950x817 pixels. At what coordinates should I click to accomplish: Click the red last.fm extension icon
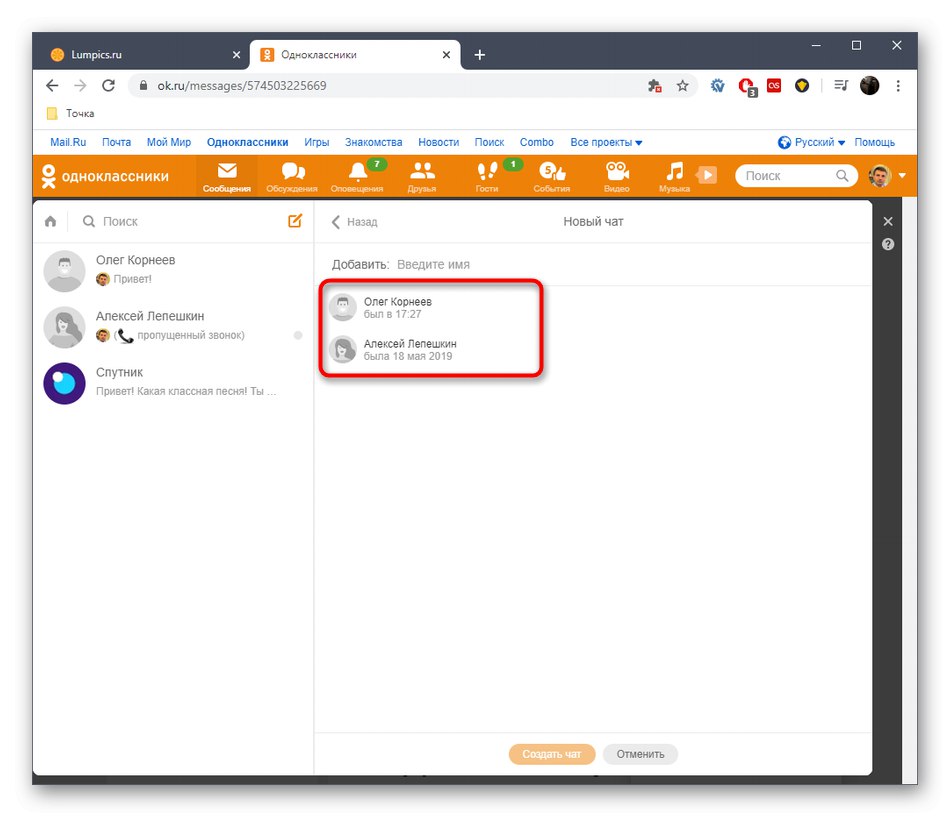(774, 85)
